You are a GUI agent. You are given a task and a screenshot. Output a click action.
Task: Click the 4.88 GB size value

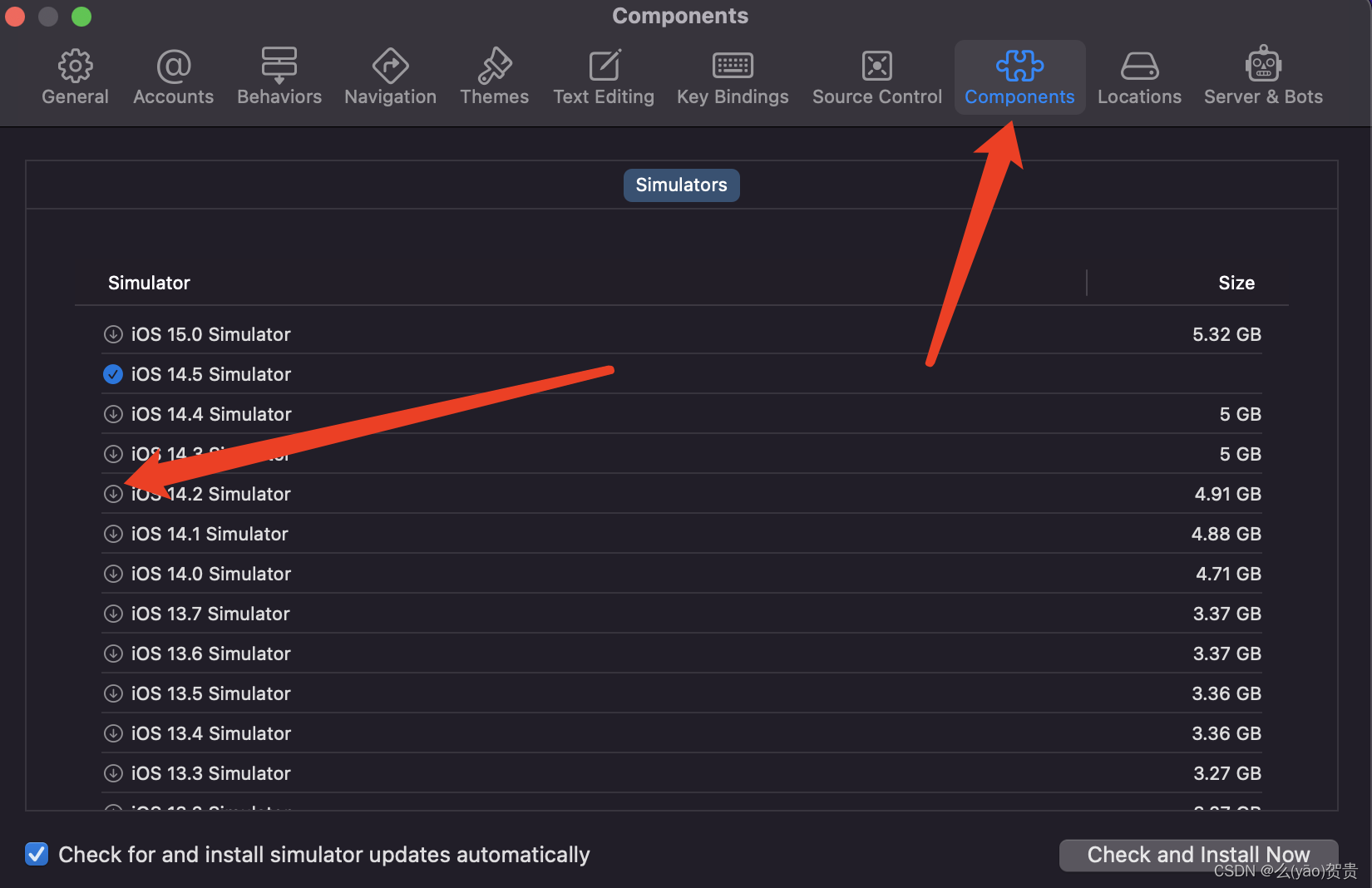[x=1226, y=534]
